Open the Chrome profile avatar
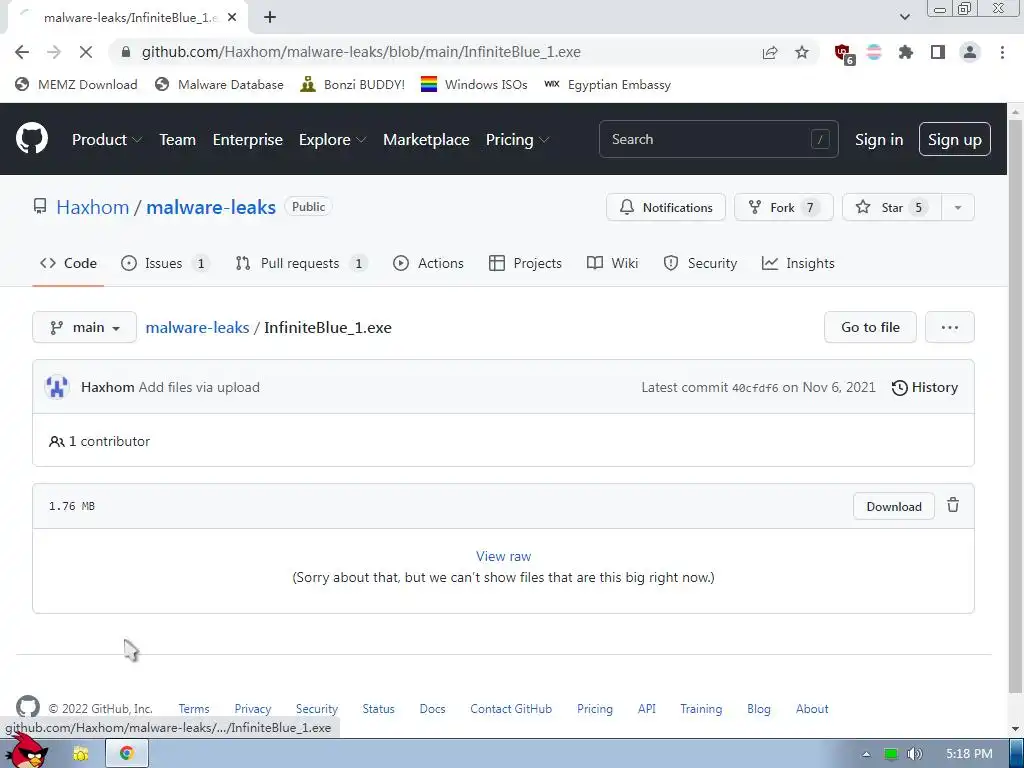 pos(970,52)
